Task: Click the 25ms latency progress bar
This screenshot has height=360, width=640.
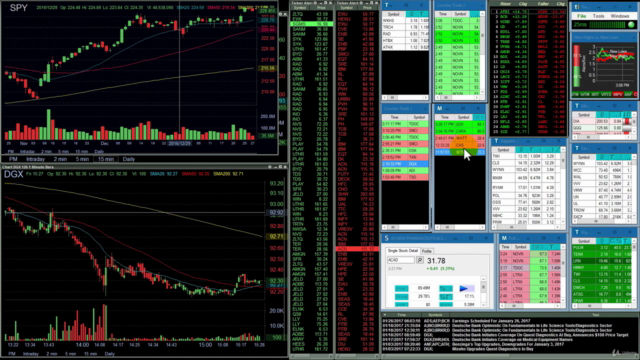Action: (x=607, y=25)
